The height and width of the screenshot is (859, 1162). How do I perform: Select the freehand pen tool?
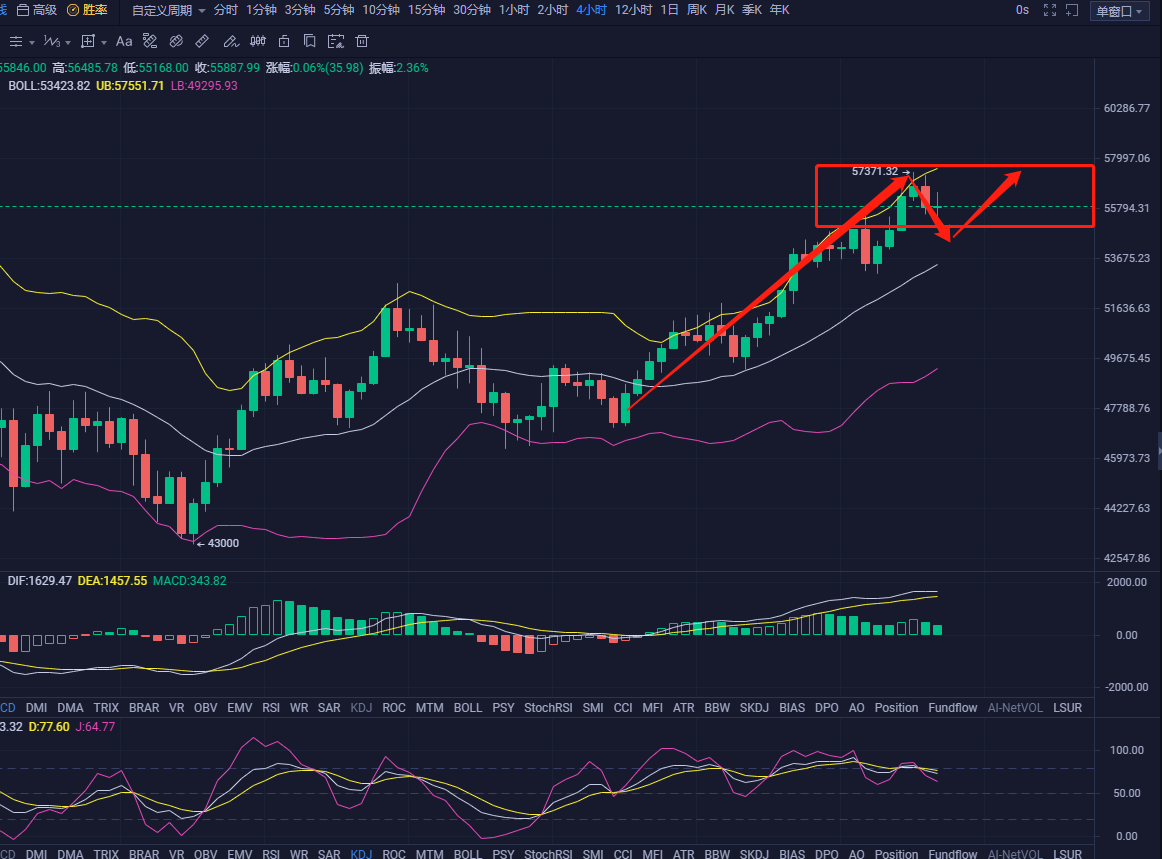230,42
